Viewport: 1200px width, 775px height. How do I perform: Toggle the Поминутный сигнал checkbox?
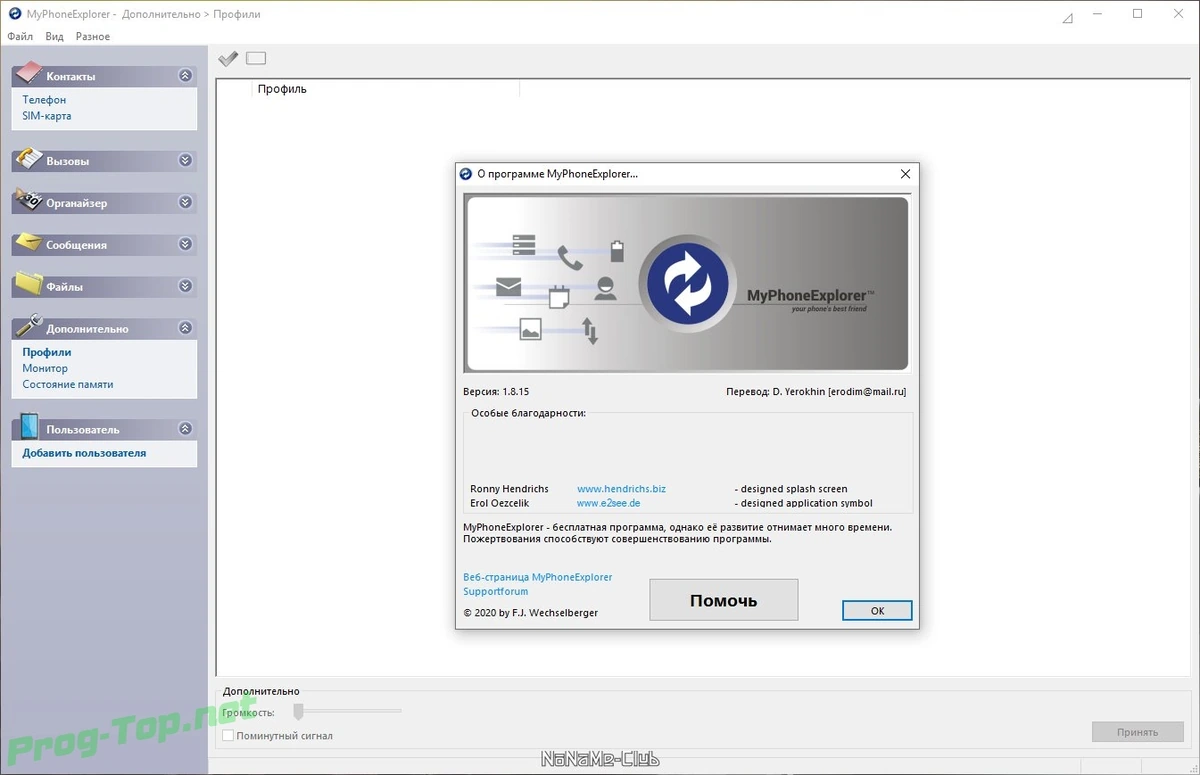[228, 735]
